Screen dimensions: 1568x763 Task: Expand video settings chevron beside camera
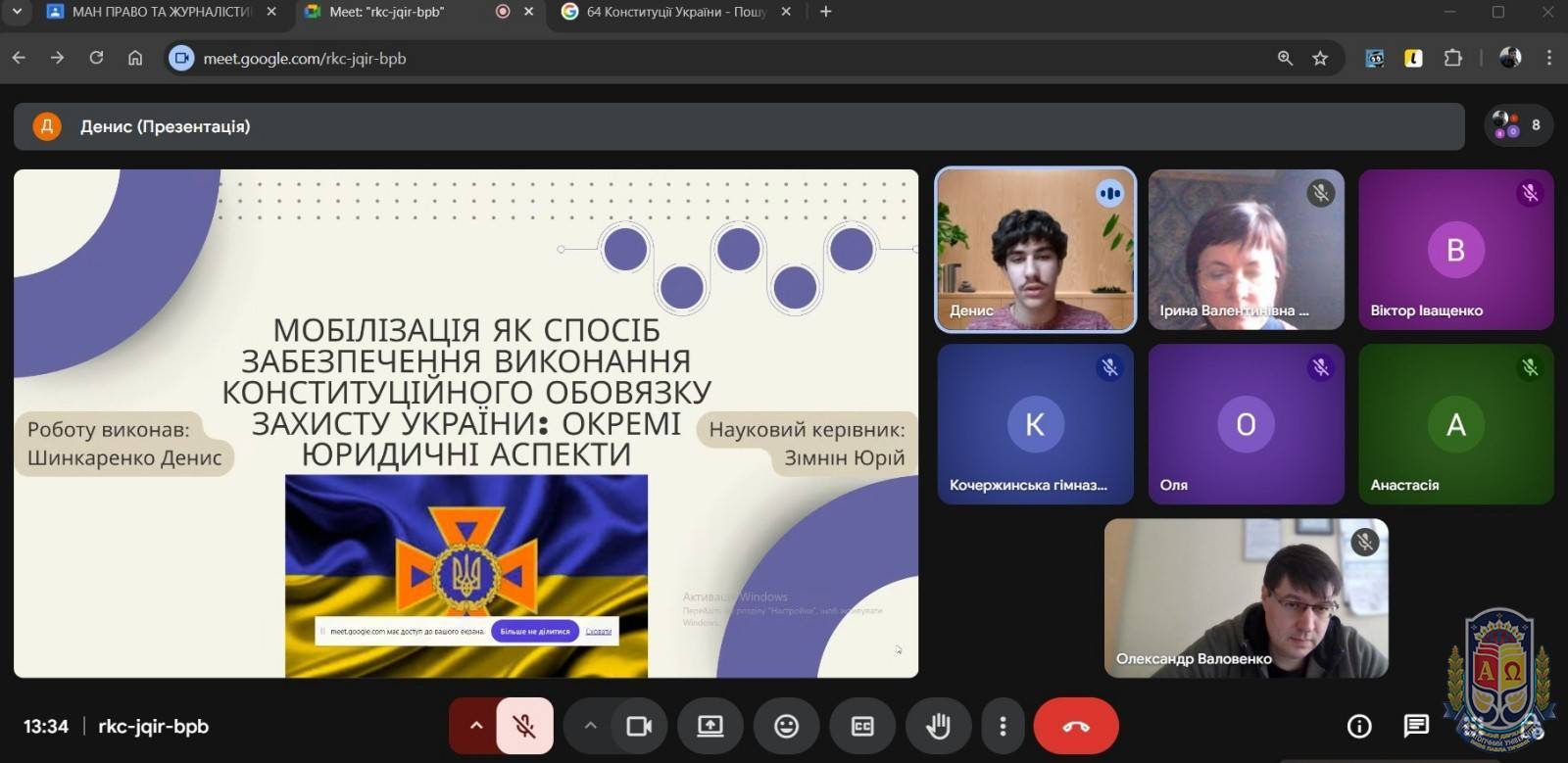click(590, 726)
